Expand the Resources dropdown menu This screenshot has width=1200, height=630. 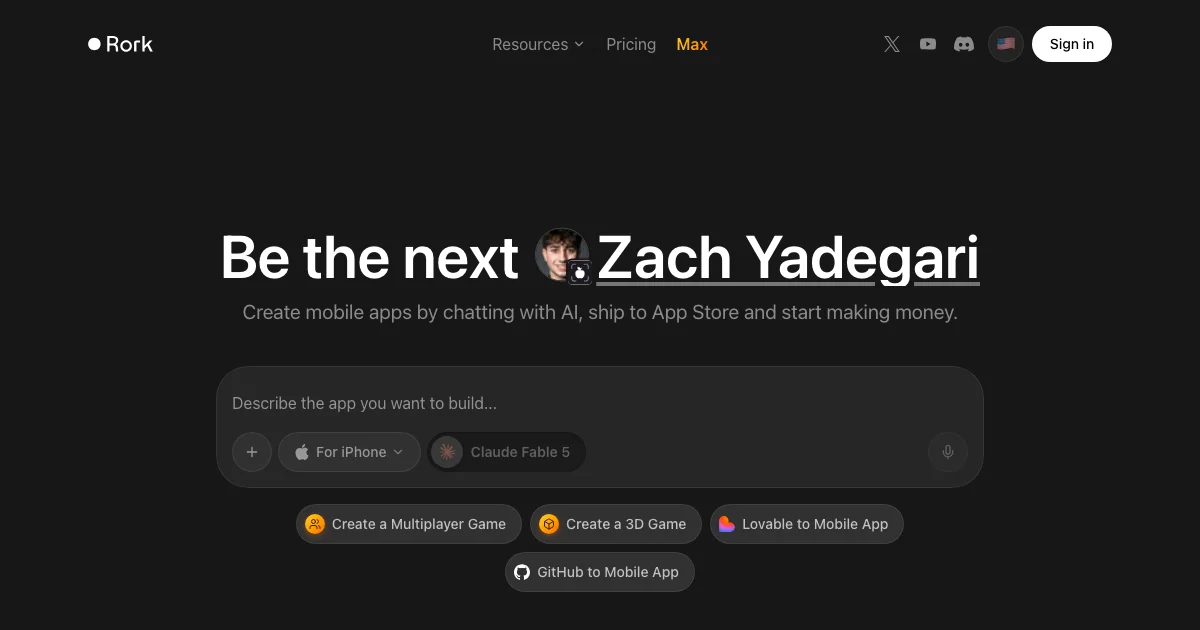[538, 44]
